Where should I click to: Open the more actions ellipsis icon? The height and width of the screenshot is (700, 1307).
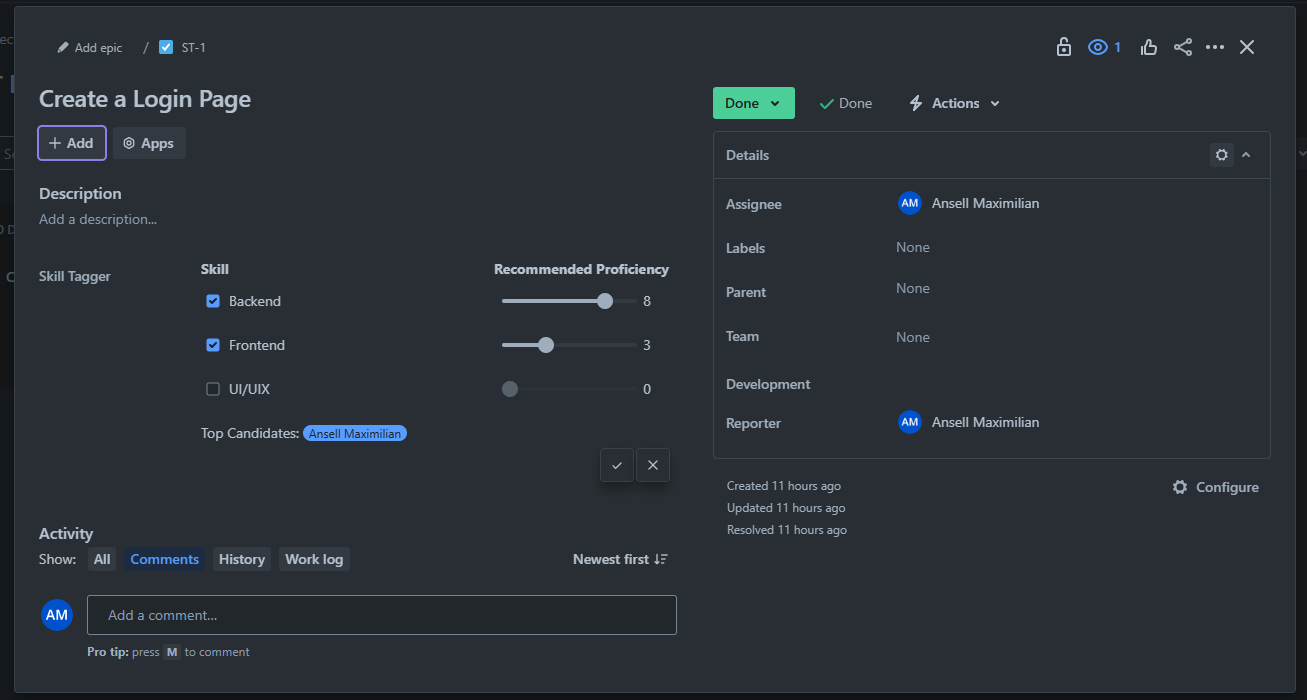(1215, 46)
